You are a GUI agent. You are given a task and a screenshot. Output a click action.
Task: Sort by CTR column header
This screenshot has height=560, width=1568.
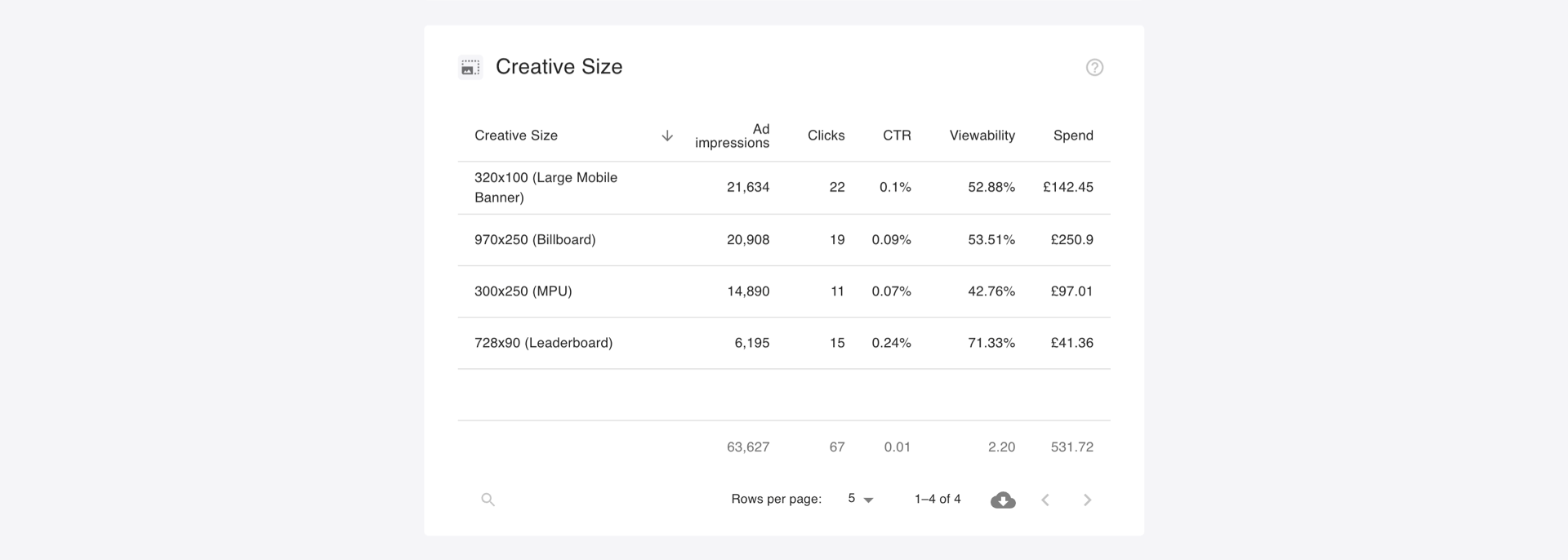897,136
